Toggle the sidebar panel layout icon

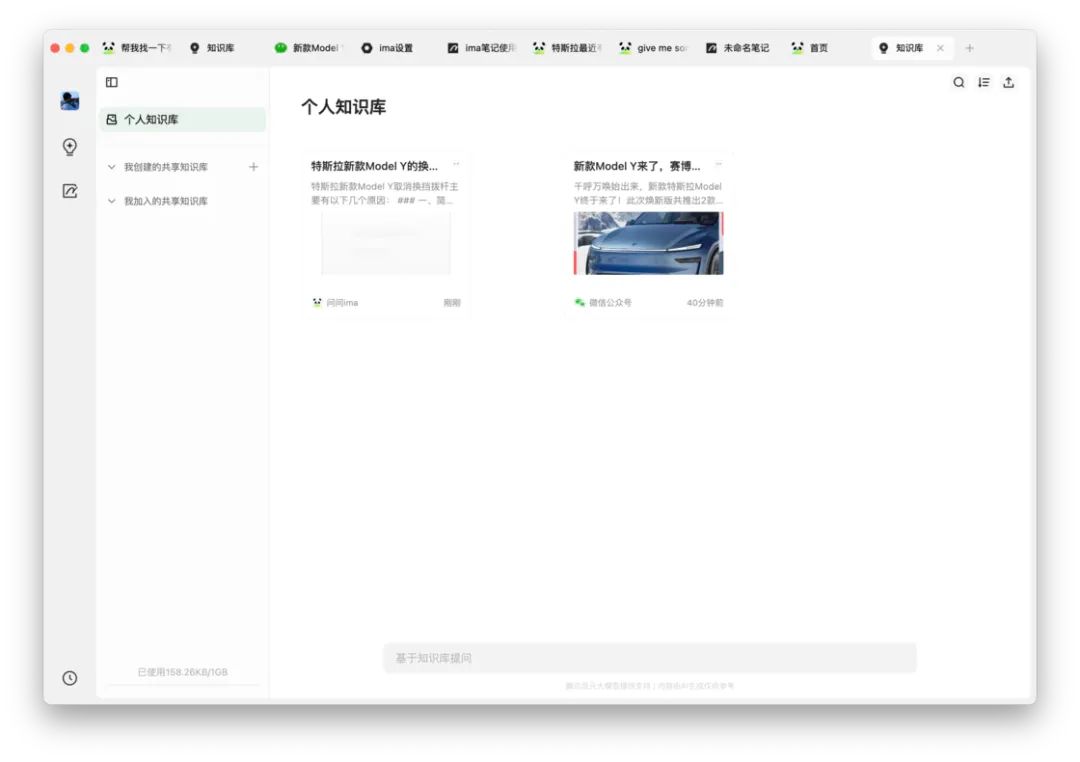pyautogui.click(x=112, y=82)
